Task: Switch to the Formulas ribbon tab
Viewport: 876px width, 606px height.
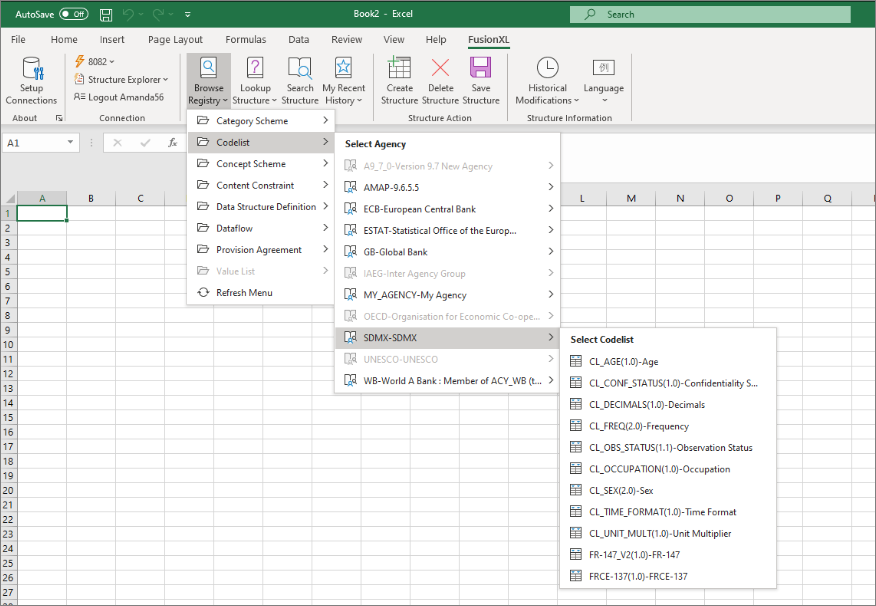Action: (x=245, y=40)
